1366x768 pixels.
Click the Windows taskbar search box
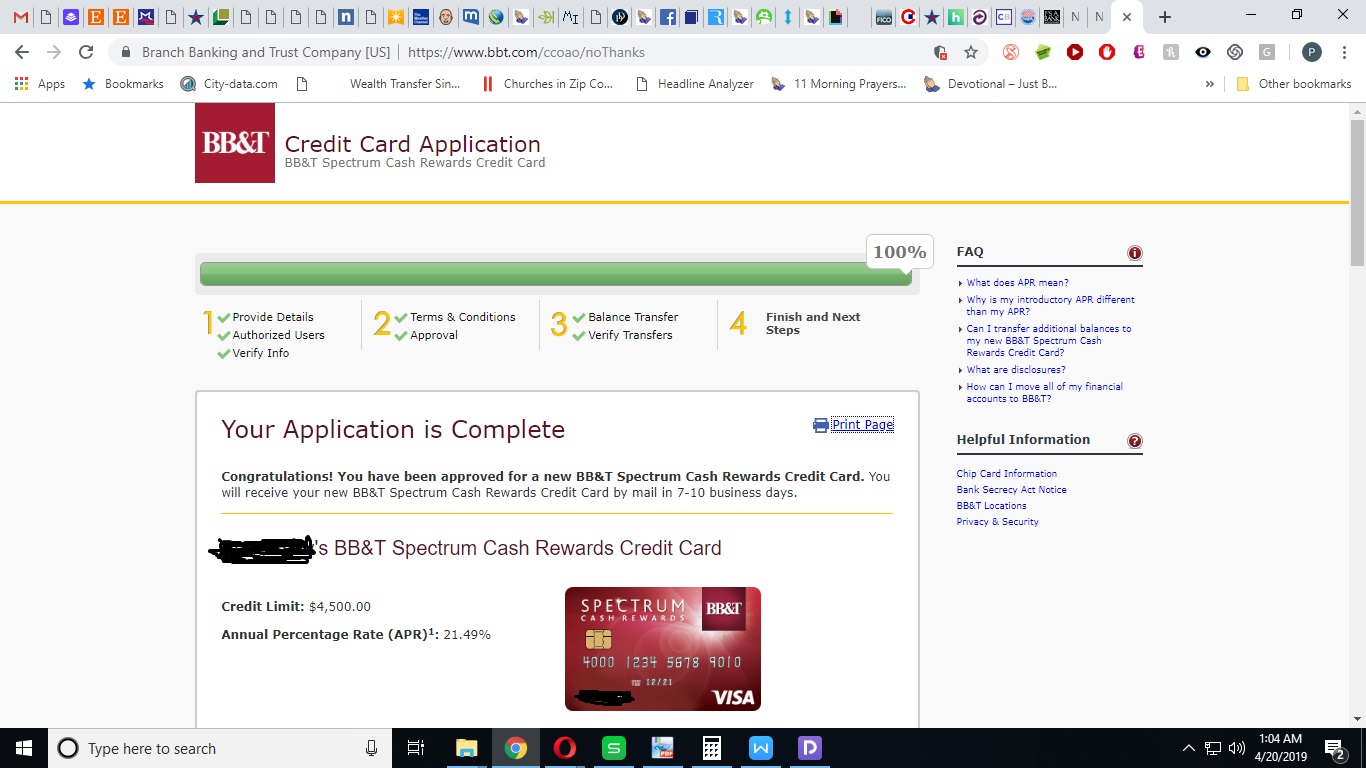[x=220, y=748]
